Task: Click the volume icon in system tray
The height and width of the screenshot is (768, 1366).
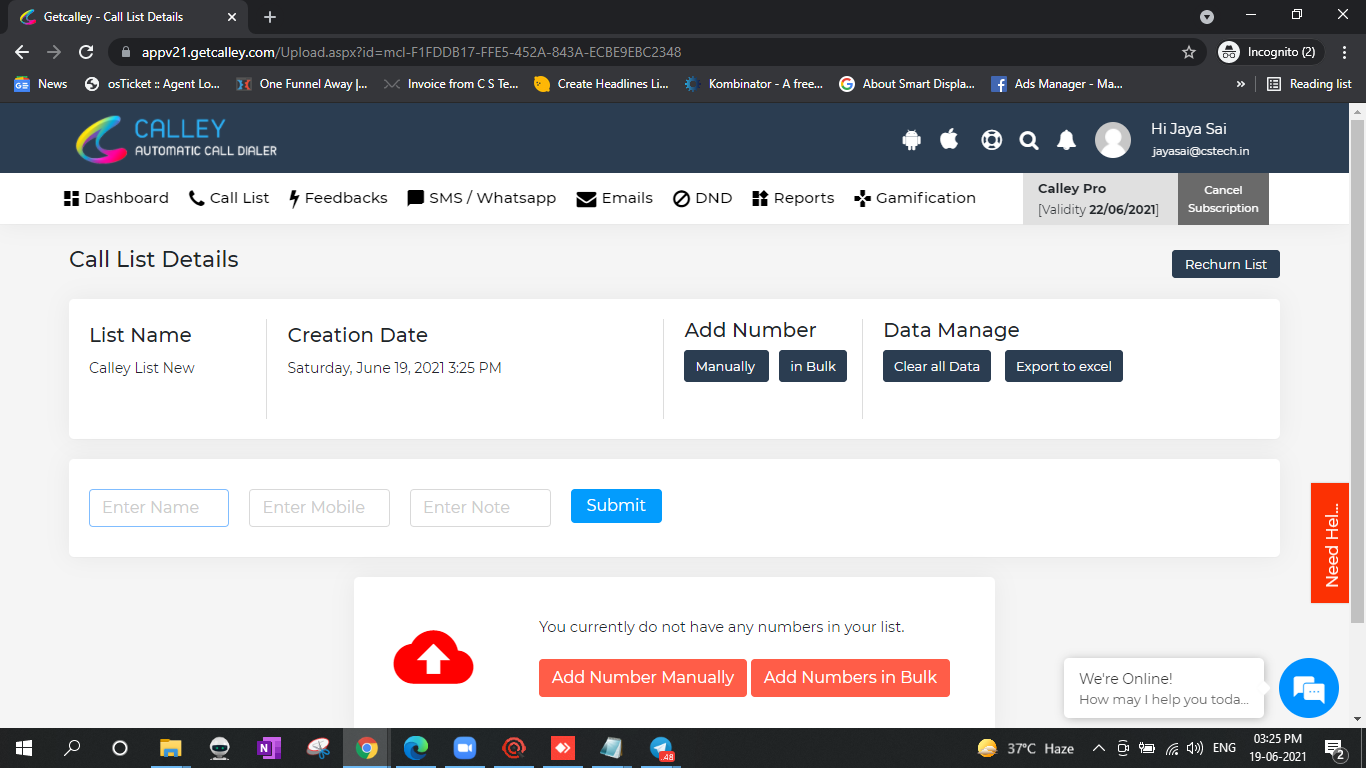Action: [1194, 748]
